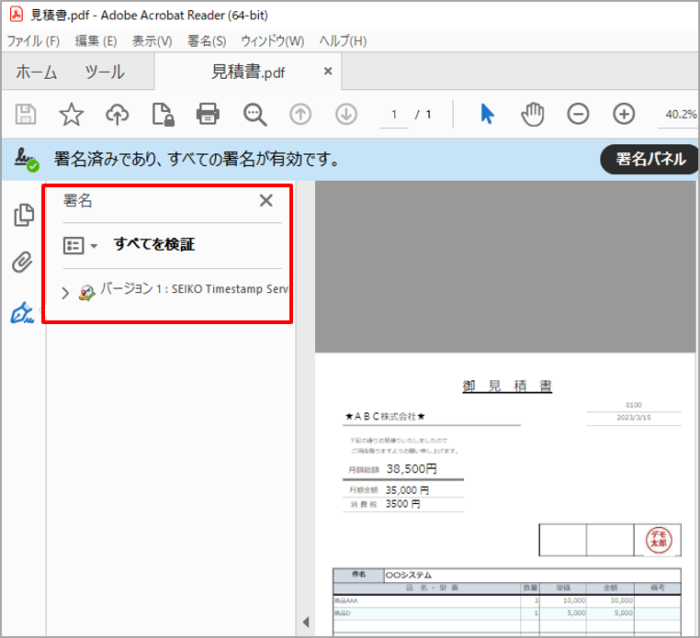Click the 38,500円 total amount
Screen dimensions: 700x638
click(412, 469)
